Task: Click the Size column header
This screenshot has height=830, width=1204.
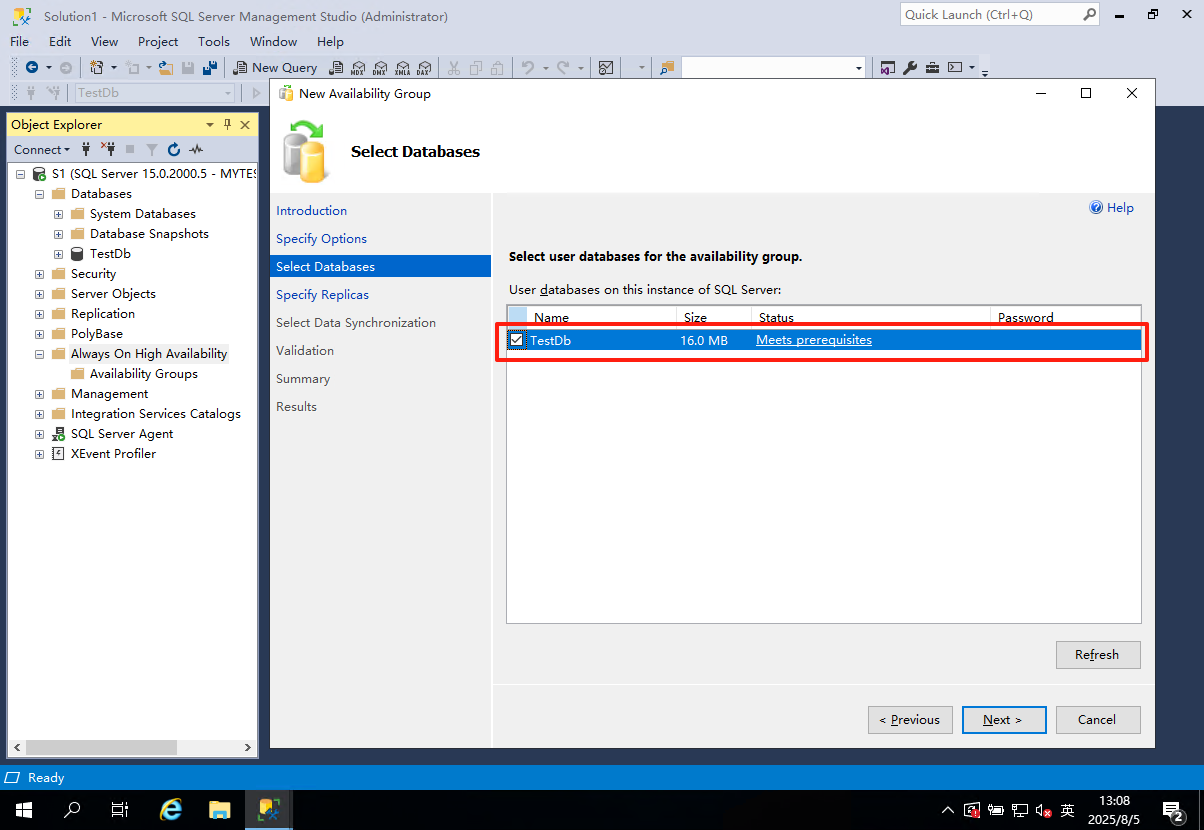Action: click(714, 317)
